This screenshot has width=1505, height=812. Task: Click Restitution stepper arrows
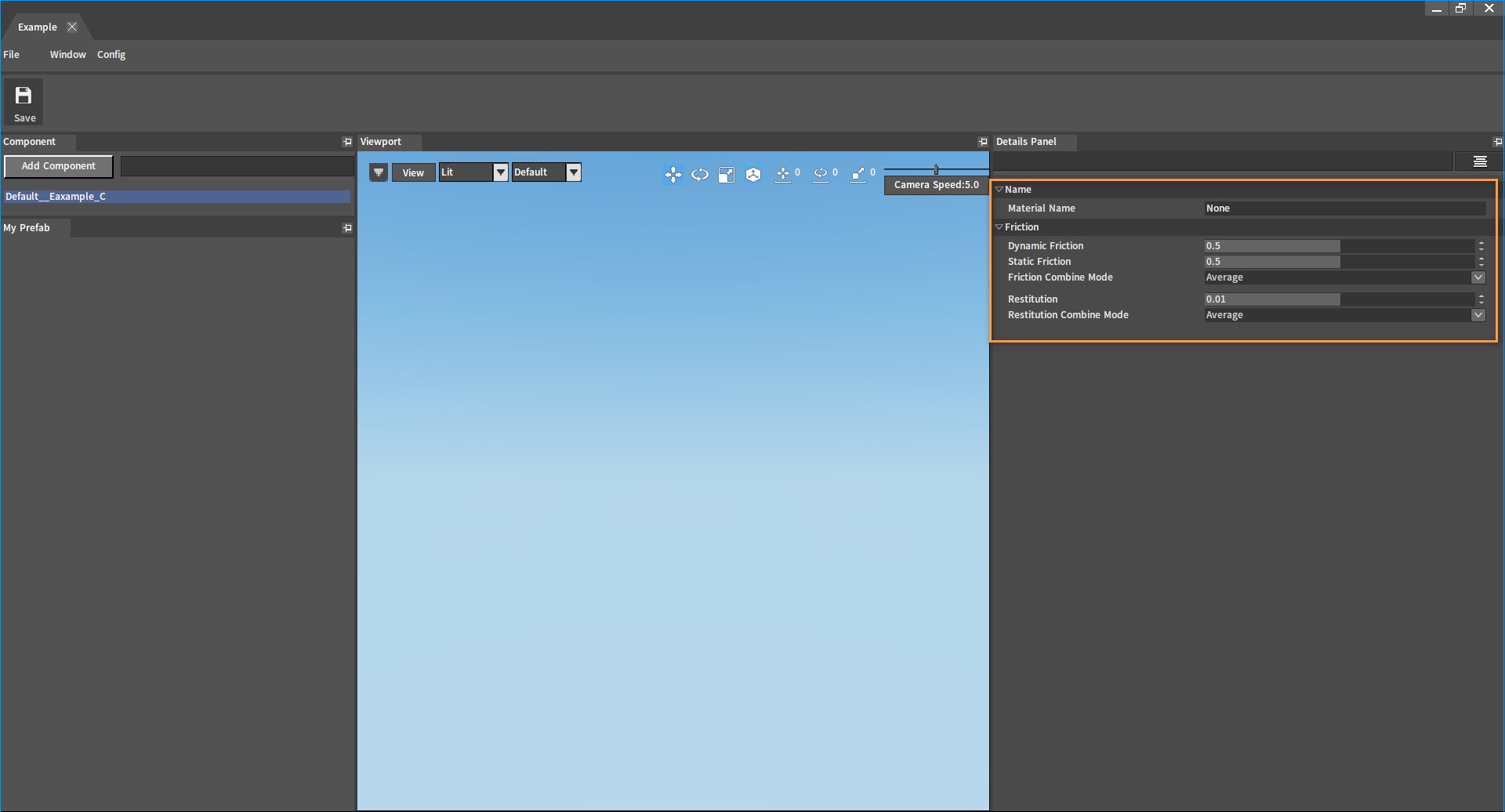(1481, 299)
